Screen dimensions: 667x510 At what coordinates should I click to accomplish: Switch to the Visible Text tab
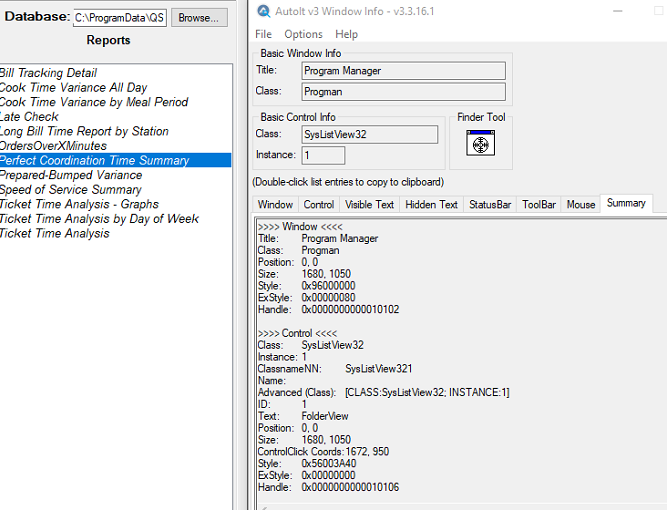(369, 205)
